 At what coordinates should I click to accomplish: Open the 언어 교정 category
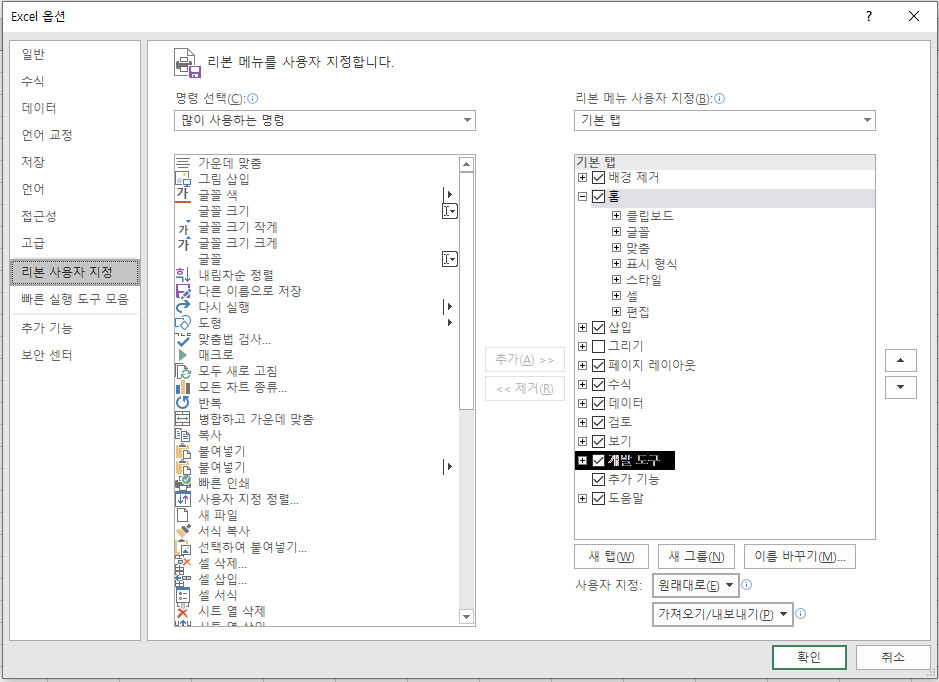click(x=75, y=135)
